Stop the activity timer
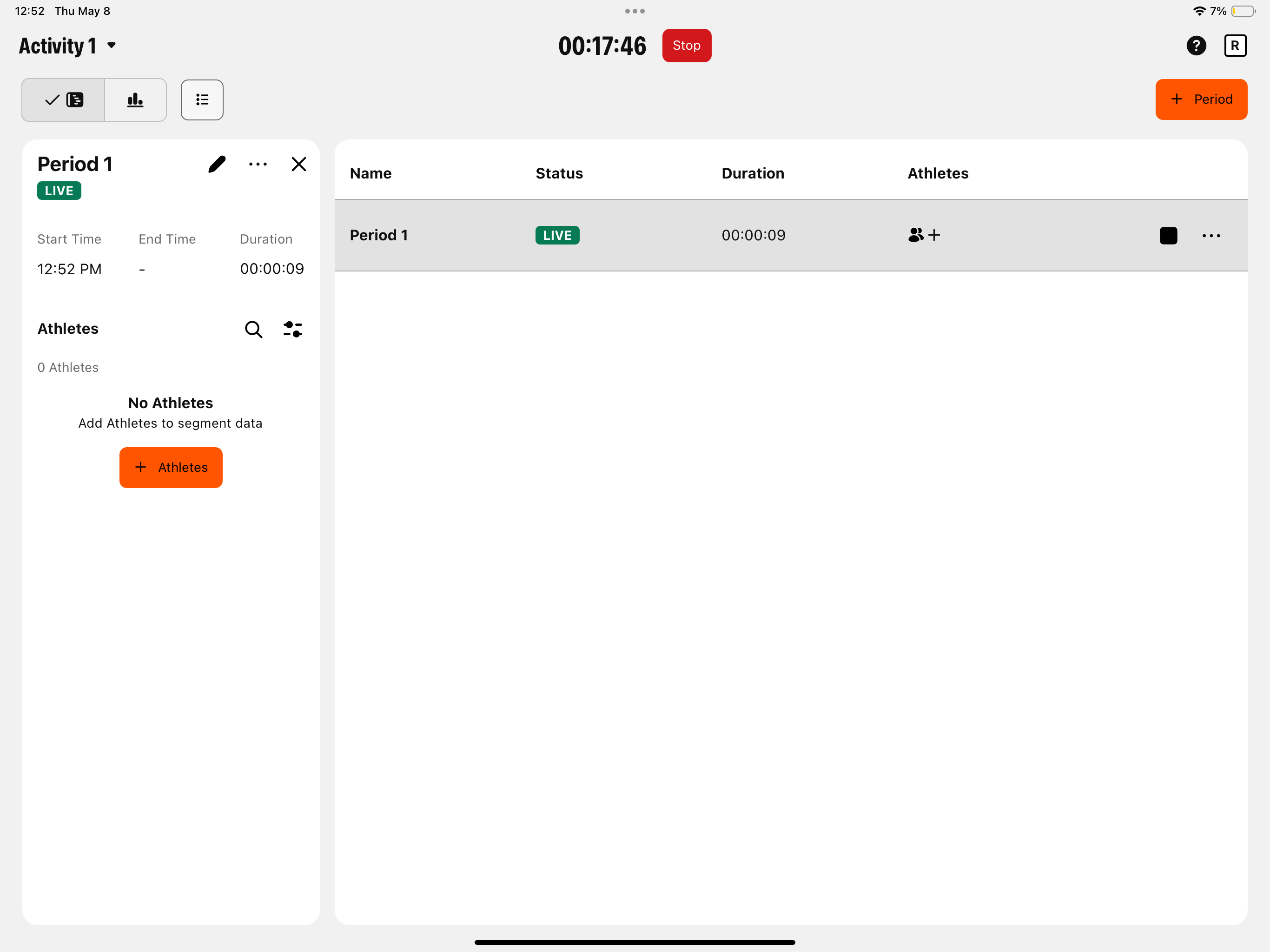The width and height of the screenshot is (1270, 952). click(686, 46)
